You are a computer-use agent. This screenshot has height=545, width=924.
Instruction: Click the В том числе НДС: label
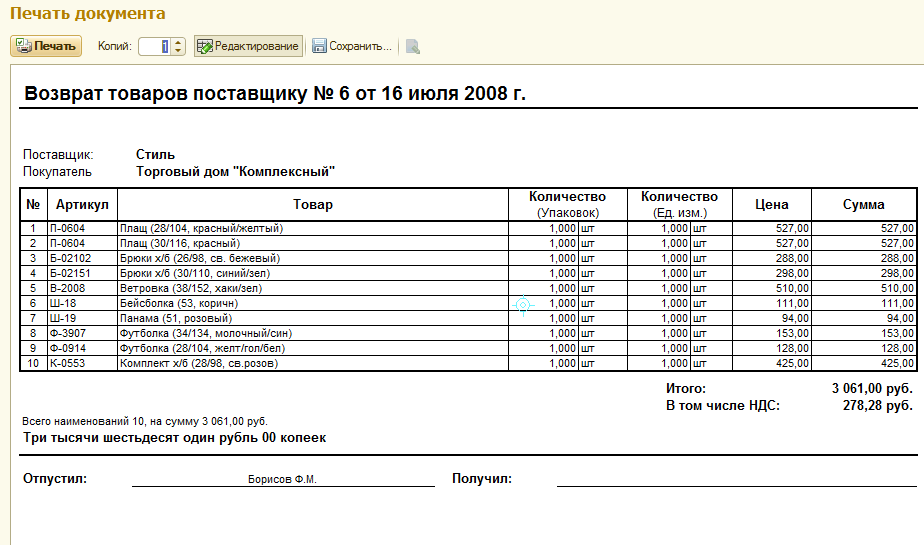(722, 405)
